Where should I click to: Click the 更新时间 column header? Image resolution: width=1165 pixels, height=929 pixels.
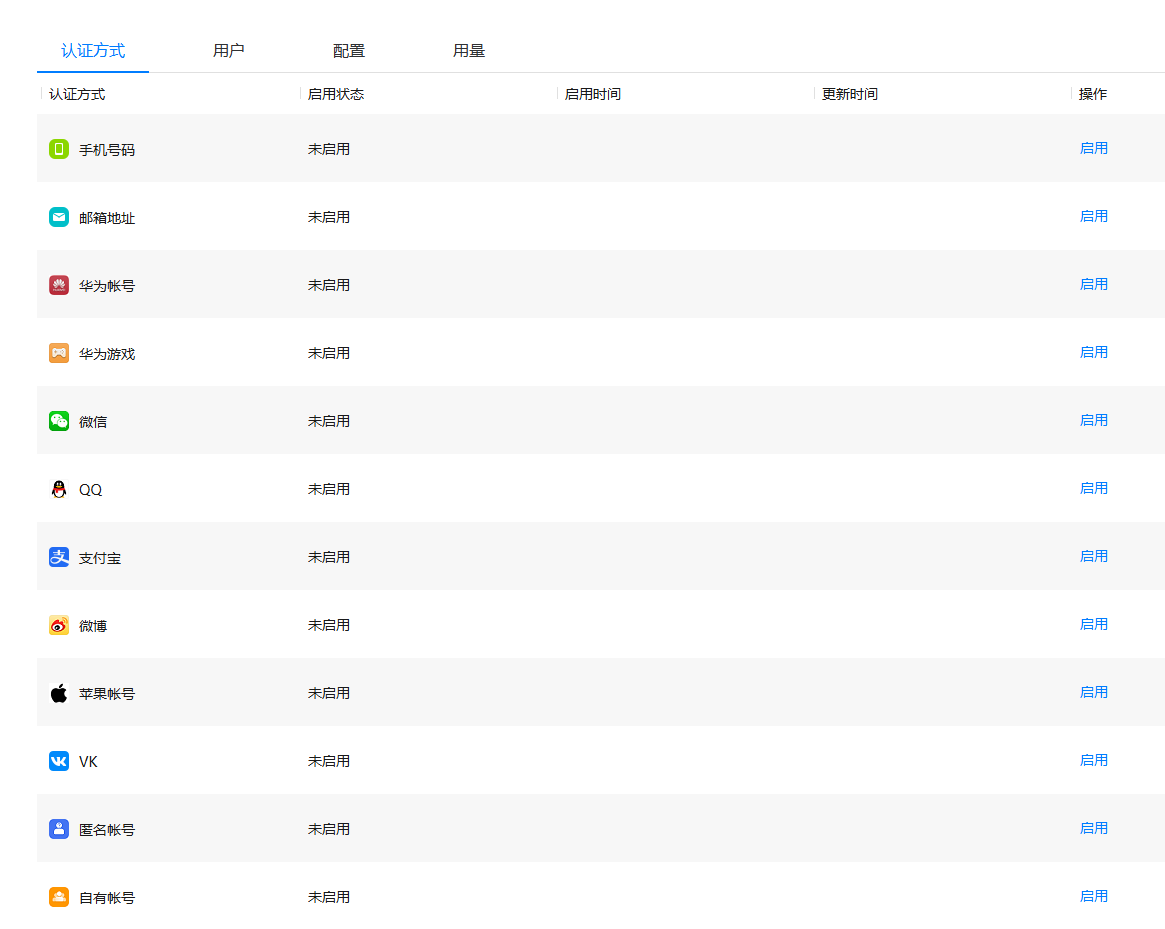coord(849,94)
